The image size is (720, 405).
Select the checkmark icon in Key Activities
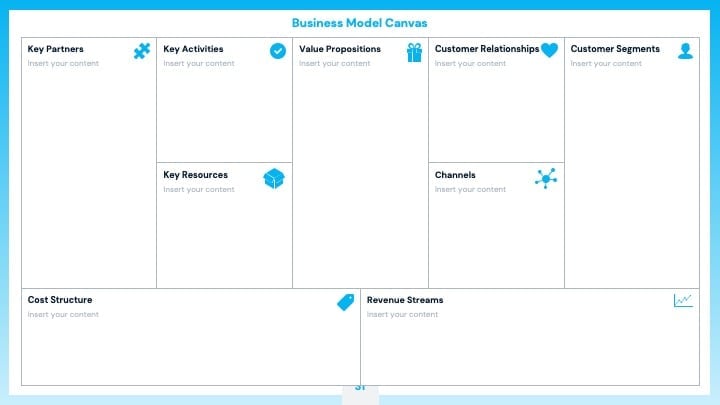(278, 51)
